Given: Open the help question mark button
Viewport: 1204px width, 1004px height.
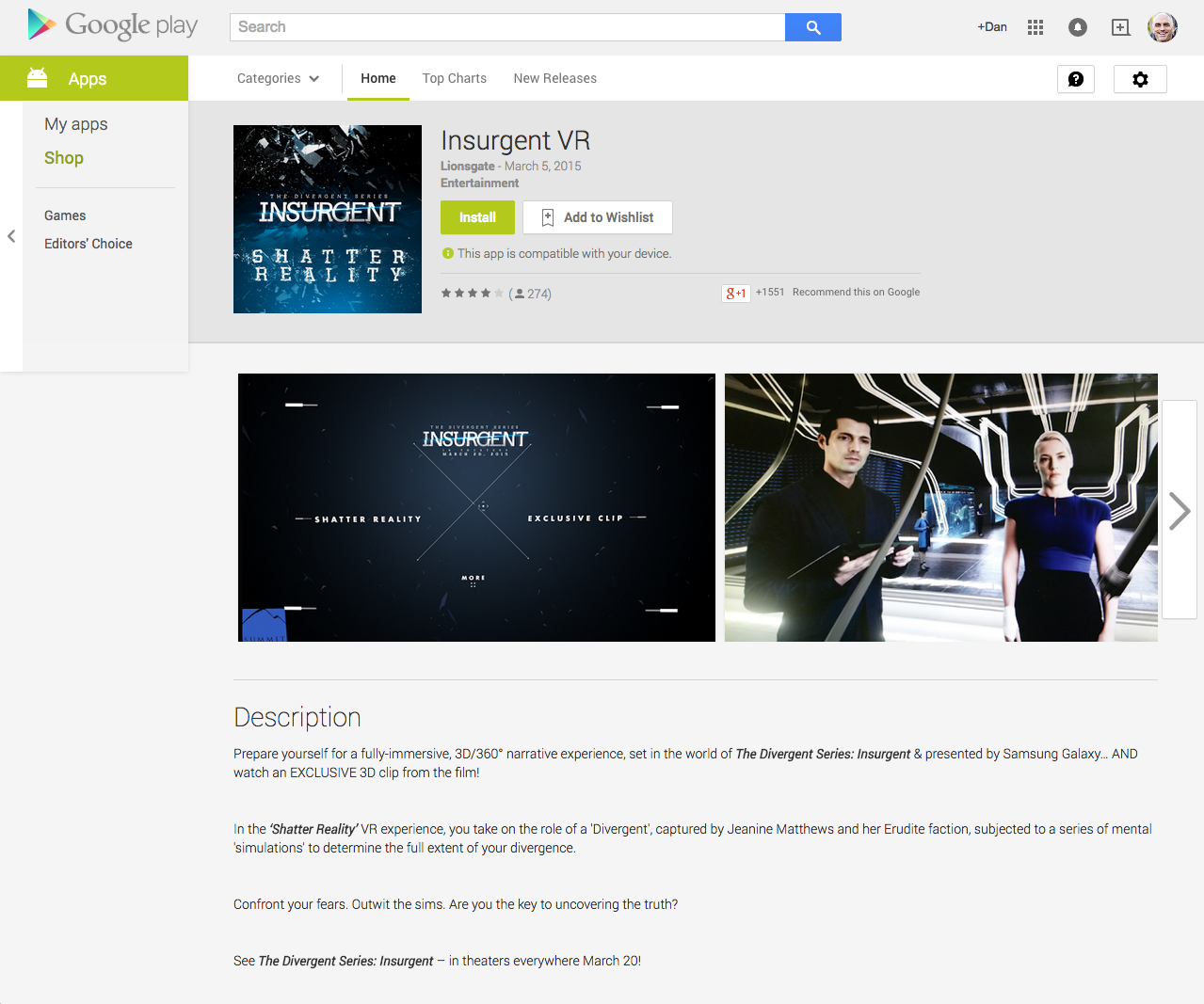Looking at the screenshot, I should click(1076, 79).
